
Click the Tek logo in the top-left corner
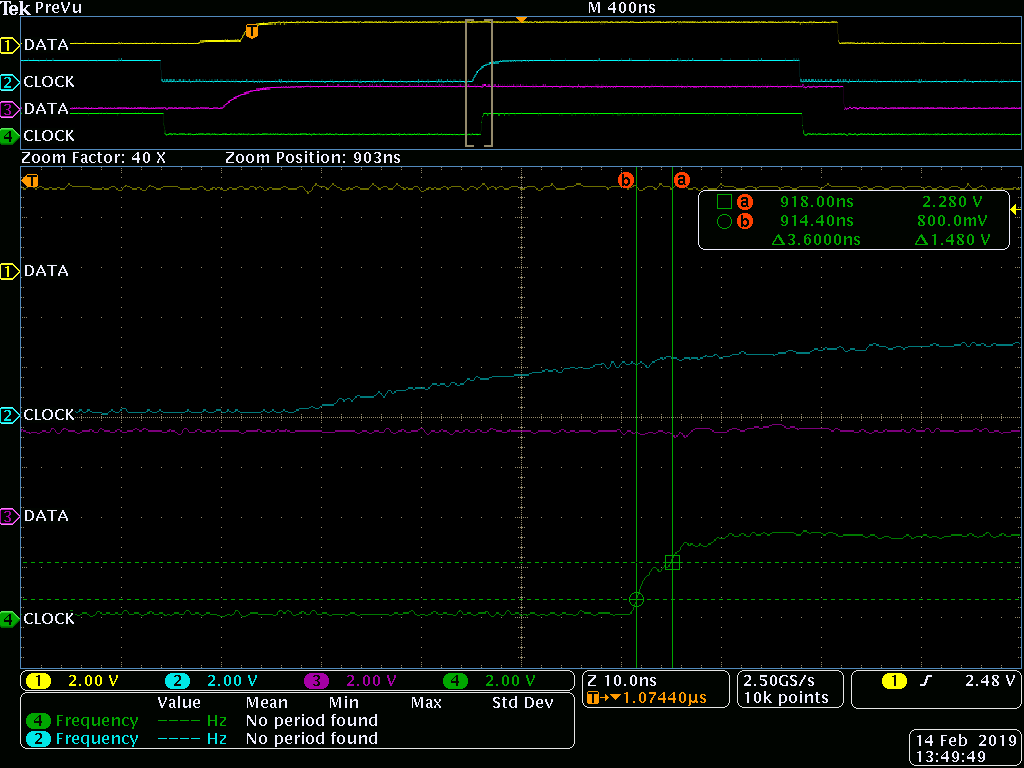(17, 8)
